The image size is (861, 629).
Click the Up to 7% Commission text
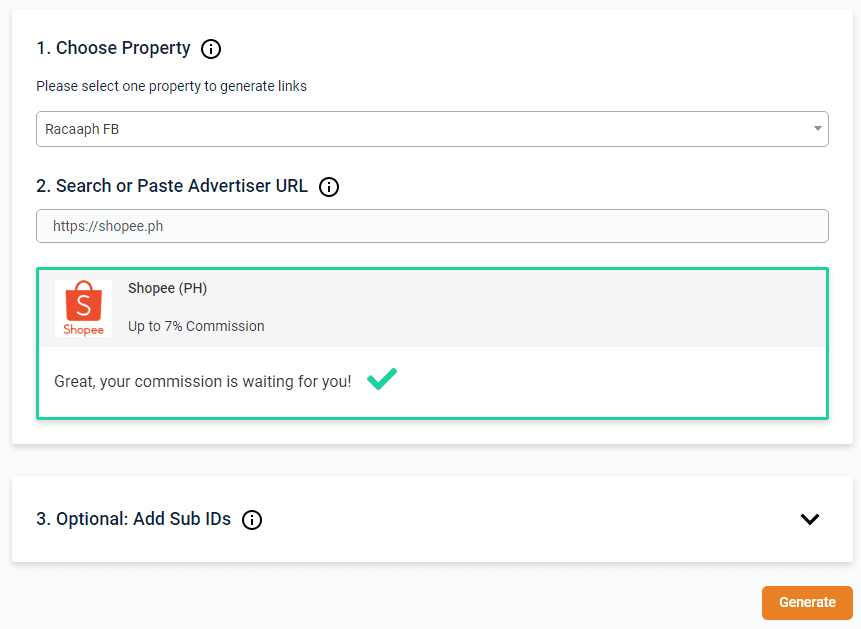(196, 326)
